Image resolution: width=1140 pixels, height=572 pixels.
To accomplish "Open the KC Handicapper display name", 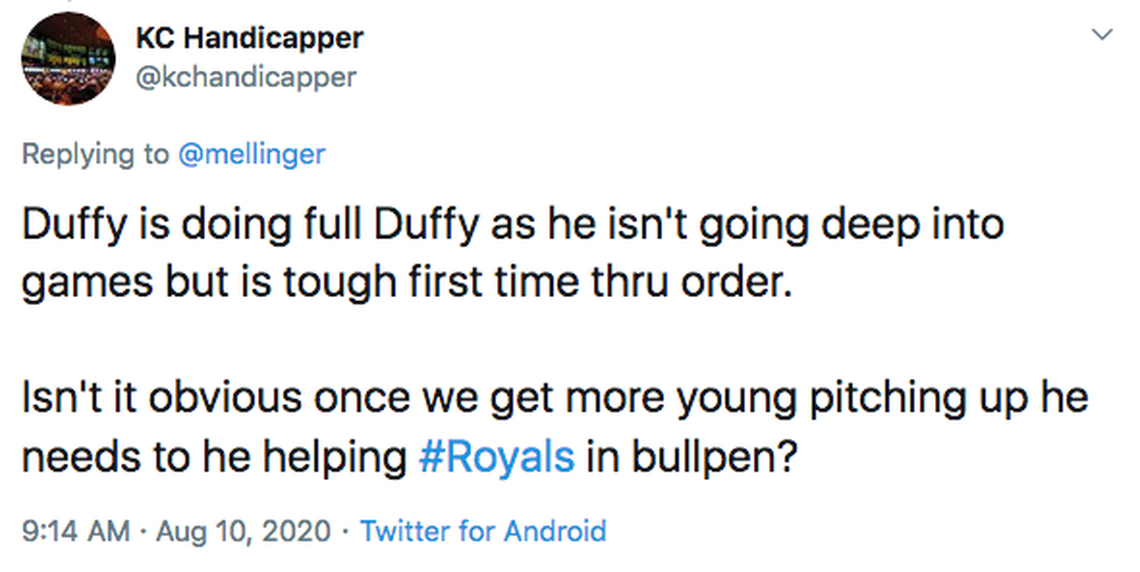I will 249,39.
